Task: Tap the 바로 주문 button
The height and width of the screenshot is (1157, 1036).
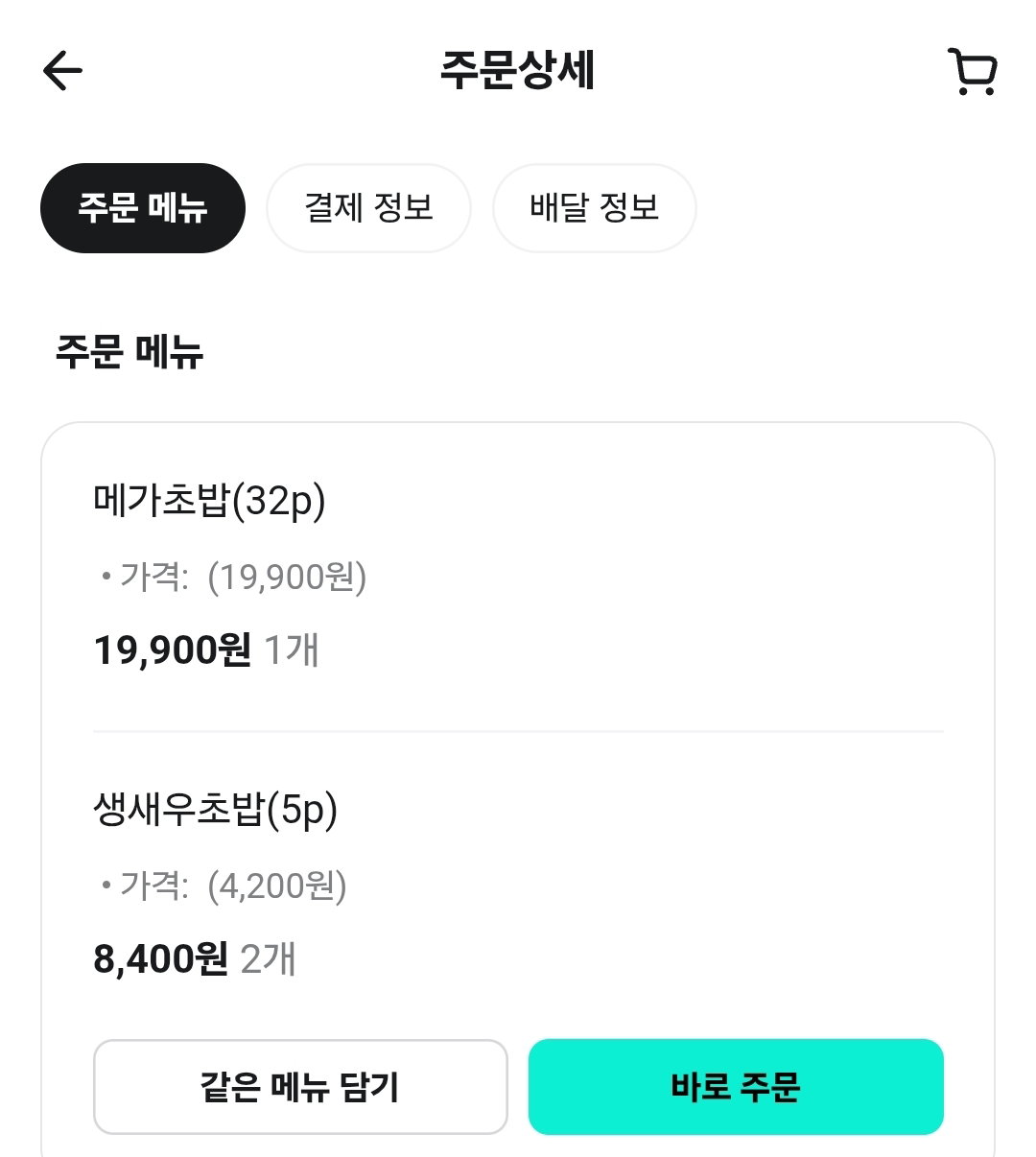Action: click(x=736, y=1087)
